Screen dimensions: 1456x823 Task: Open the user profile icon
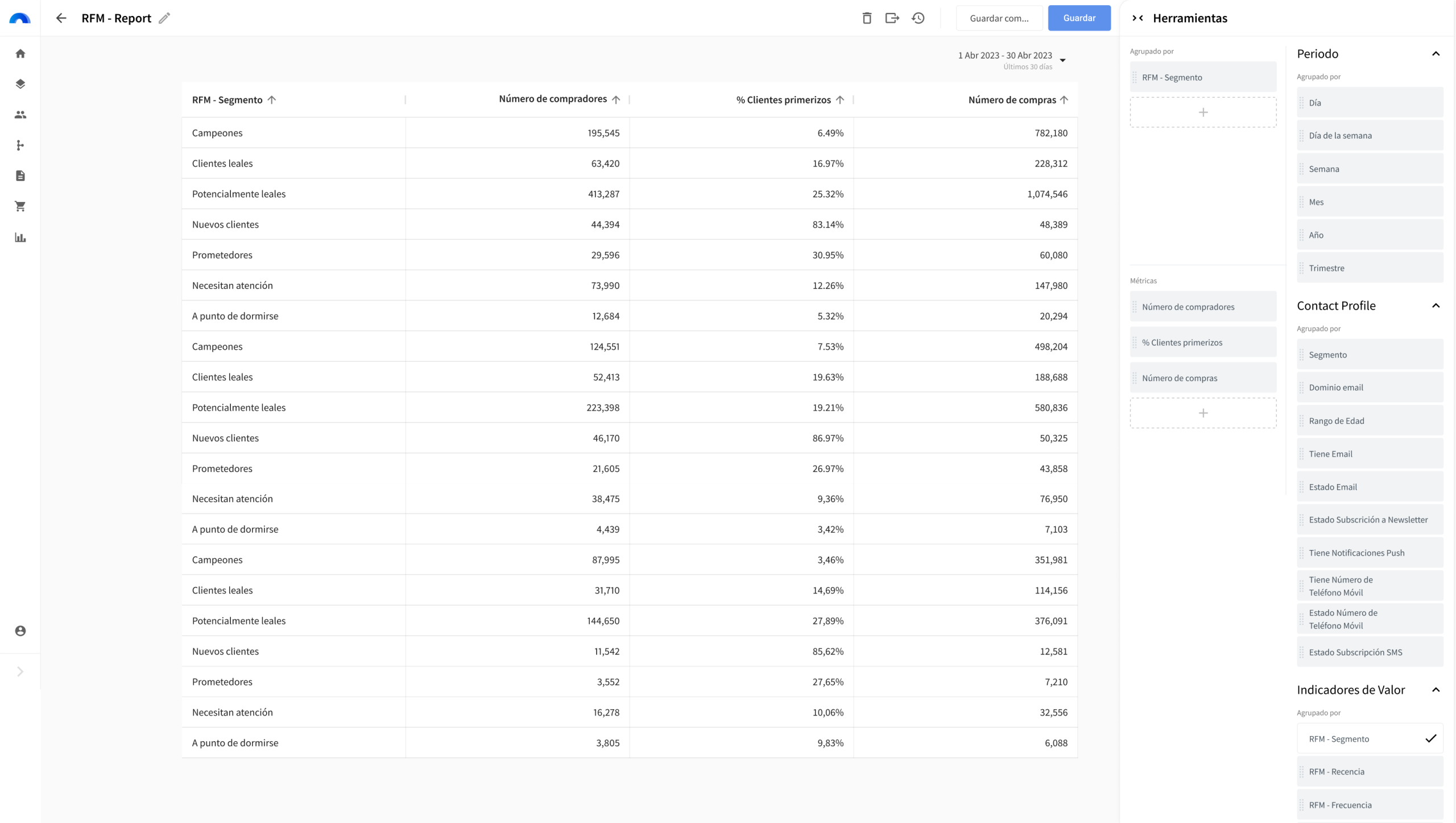click(x=20, y=630)
